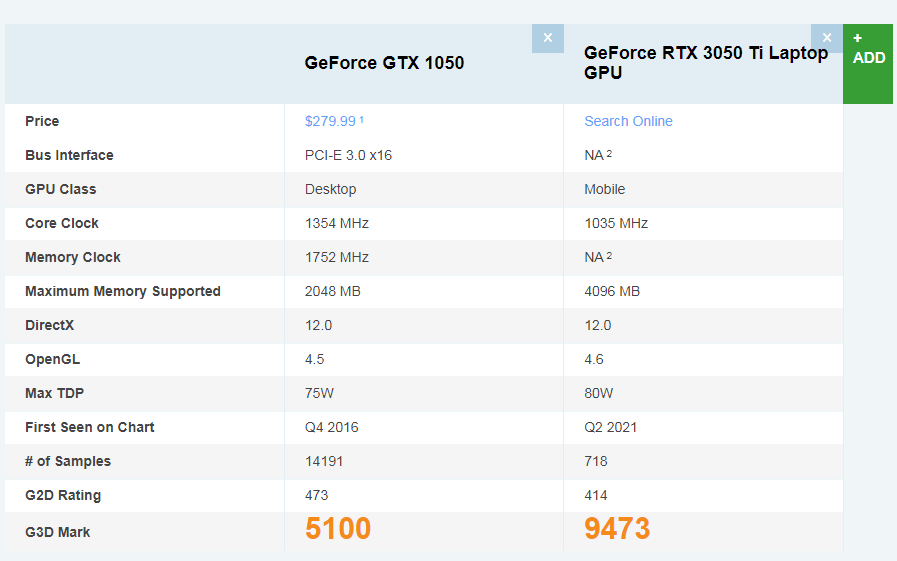Click the Q4 2016 value

(332, 427)
